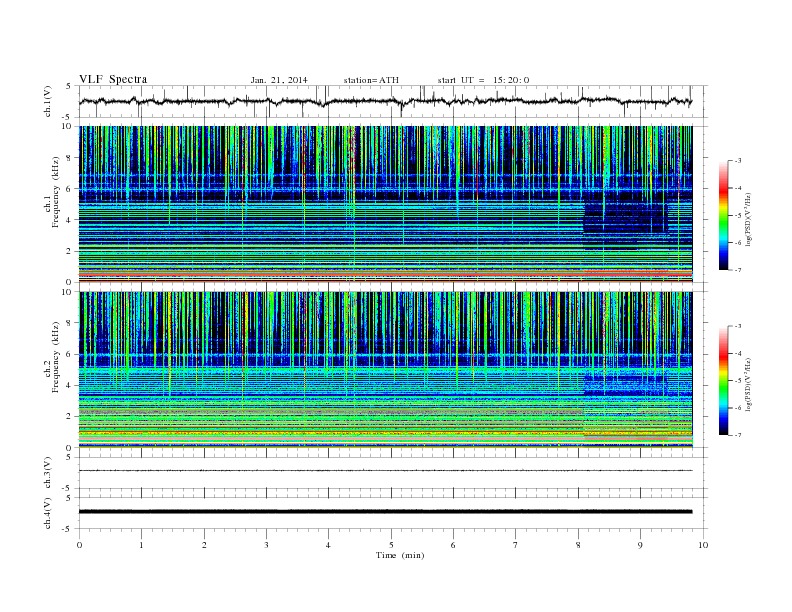Click the ch.1 spectrogram colorbar
Image resolution: width=792 pixels, height=612 pixels.
[723, 215]
